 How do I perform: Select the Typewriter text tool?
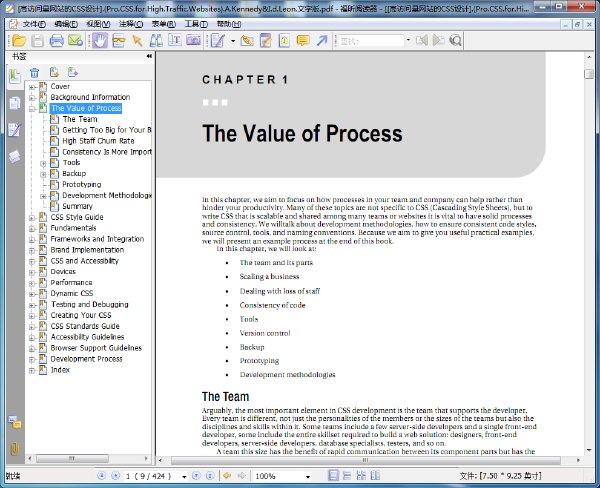[174, 40]
